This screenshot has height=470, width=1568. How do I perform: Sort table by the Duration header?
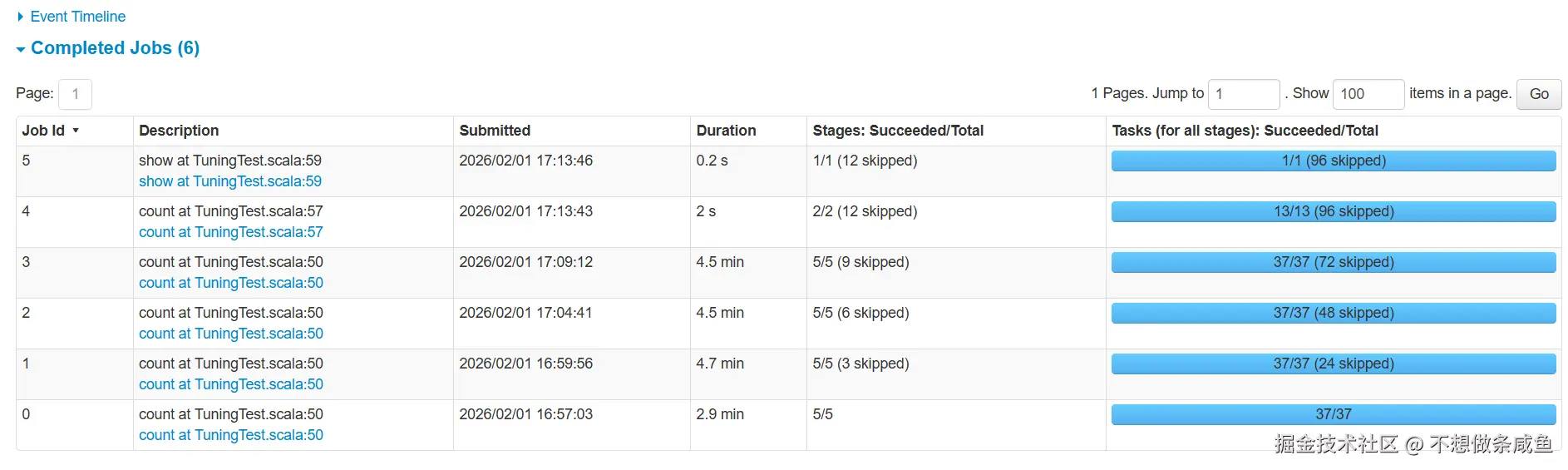[726, 131]
